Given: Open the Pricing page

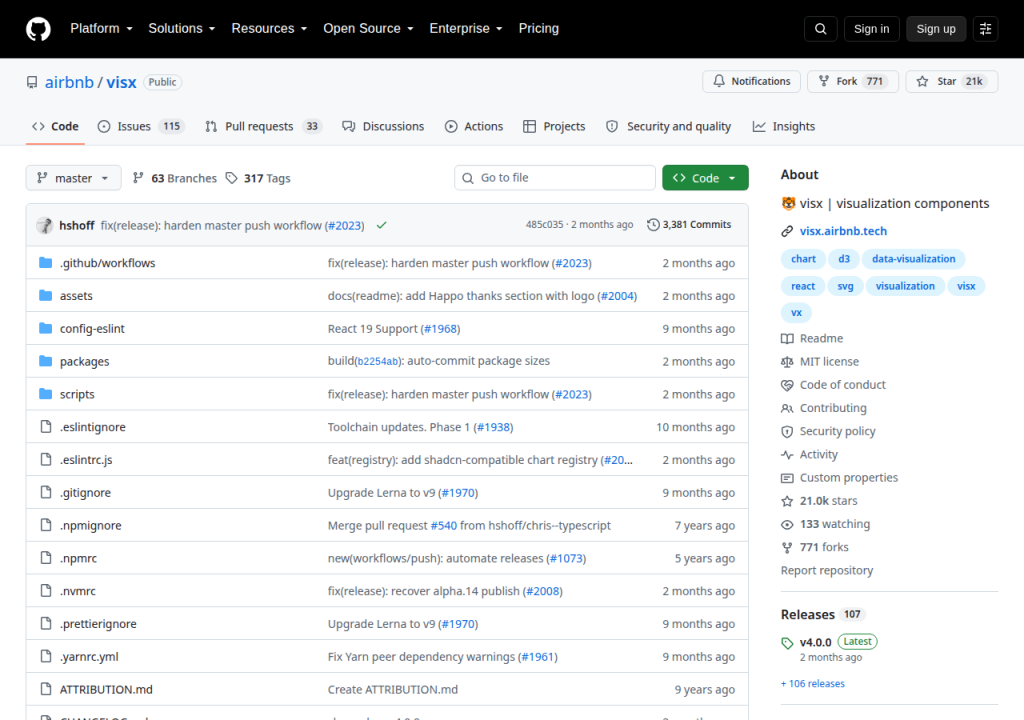Looking at the screenshot, I should coord(539,29).
